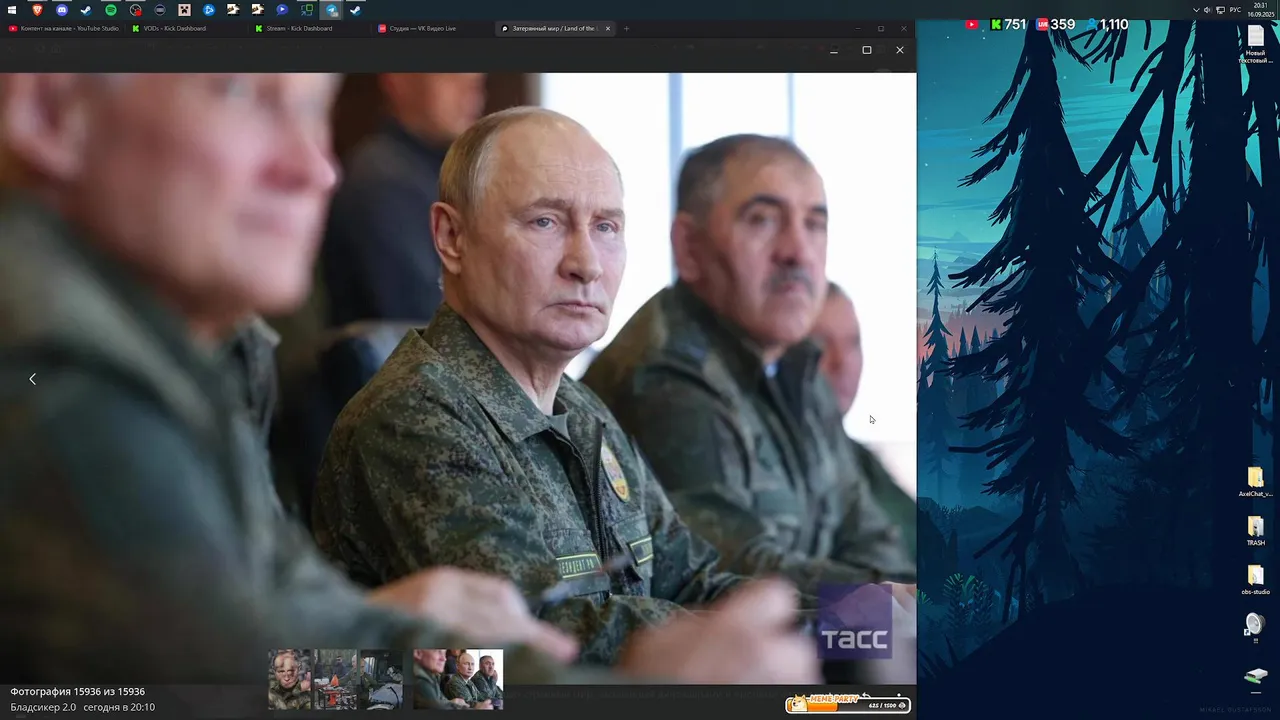Viewport: 1280px width, 720px height.
Task: Switch to VK Видео Live studio tab
Action: click(x=432, y=28)
